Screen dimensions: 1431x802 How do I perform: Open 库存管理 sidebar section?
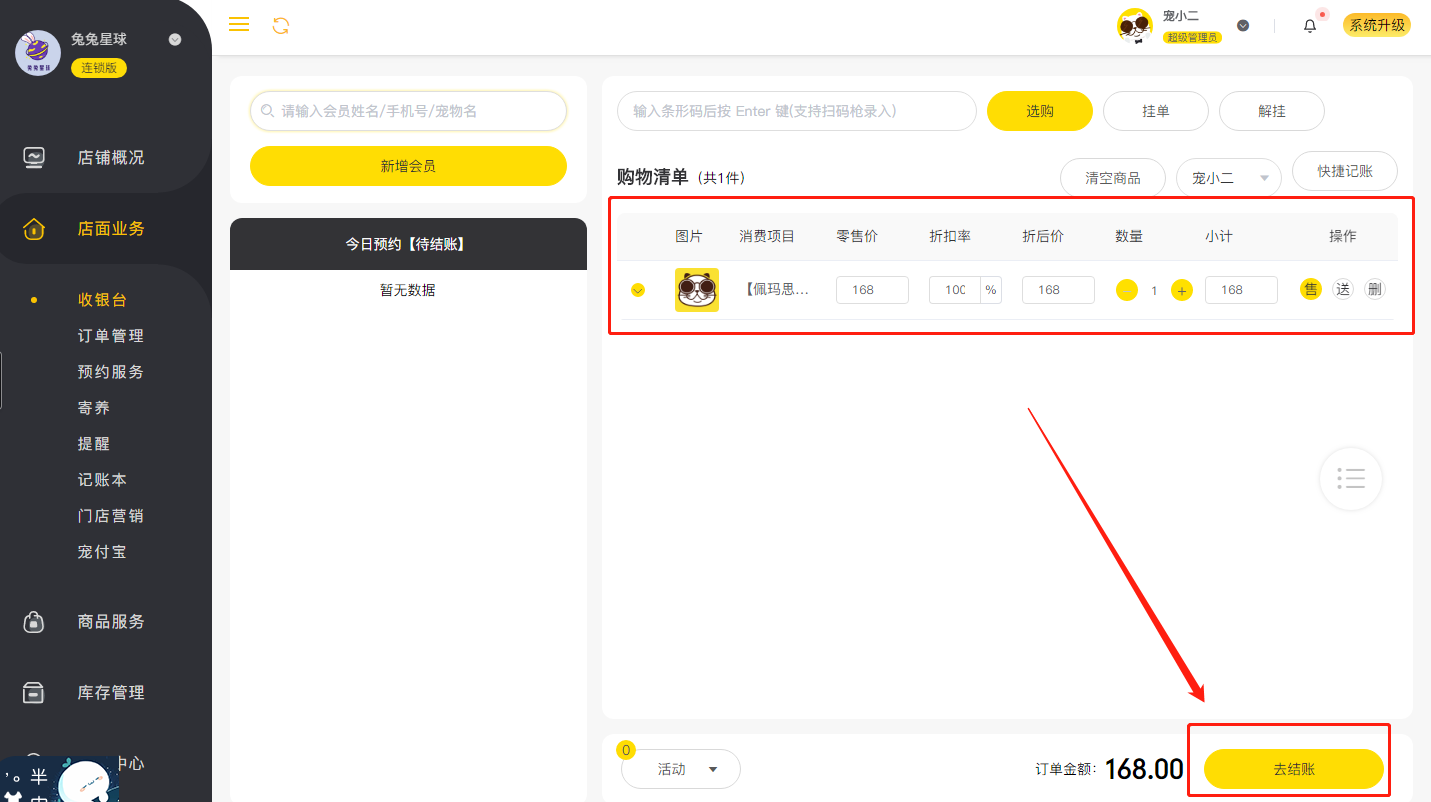pos(111,693)
